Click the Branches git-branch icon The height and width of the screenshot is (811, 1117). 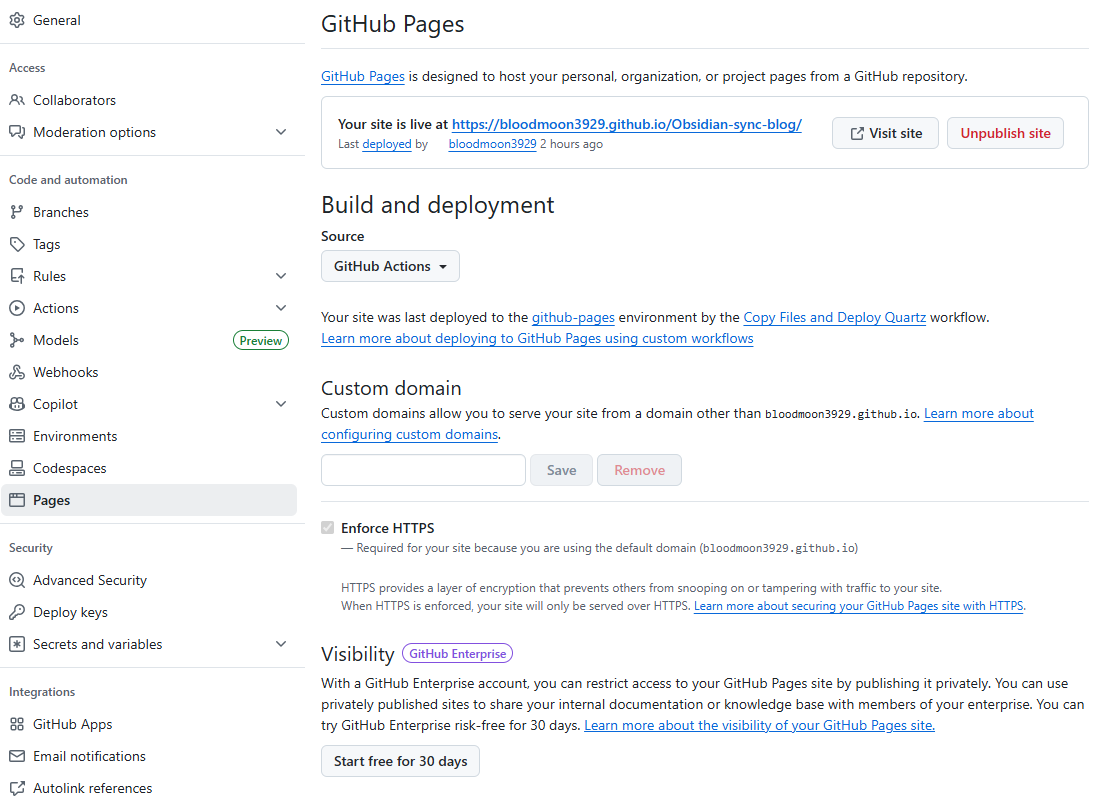point(17,212)
